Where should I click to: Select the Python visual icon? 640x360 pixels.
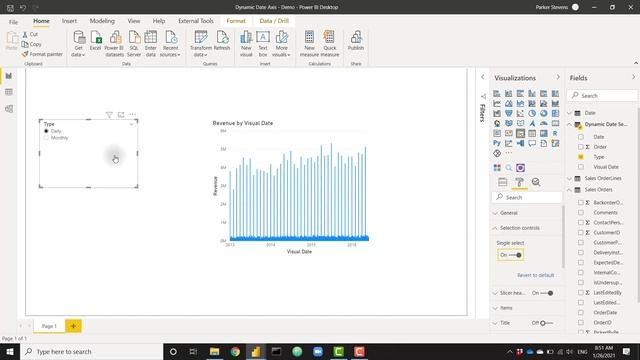497,143
